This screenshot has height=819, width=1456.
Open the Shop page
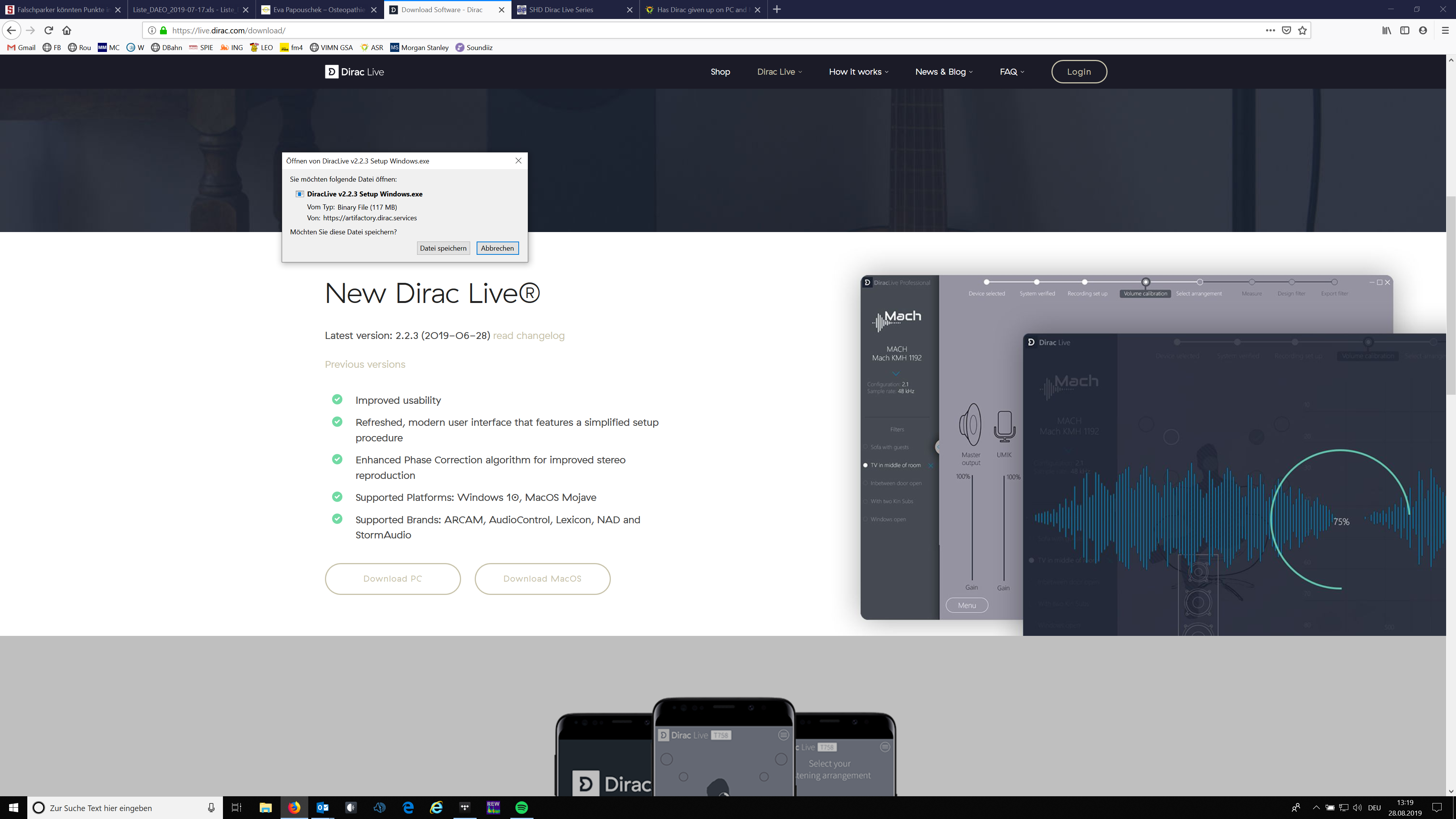tap(720, 72)
